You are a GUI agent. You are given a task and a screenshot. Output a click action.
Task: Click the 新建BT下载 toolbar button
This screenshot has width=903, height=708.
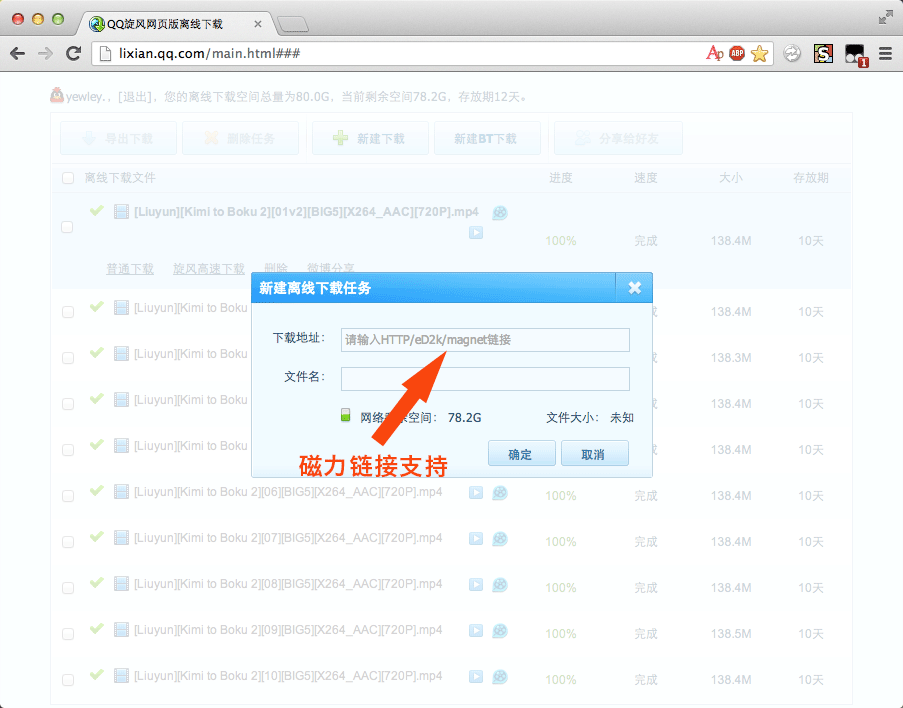pyautogui.click(x=487, y=138)
